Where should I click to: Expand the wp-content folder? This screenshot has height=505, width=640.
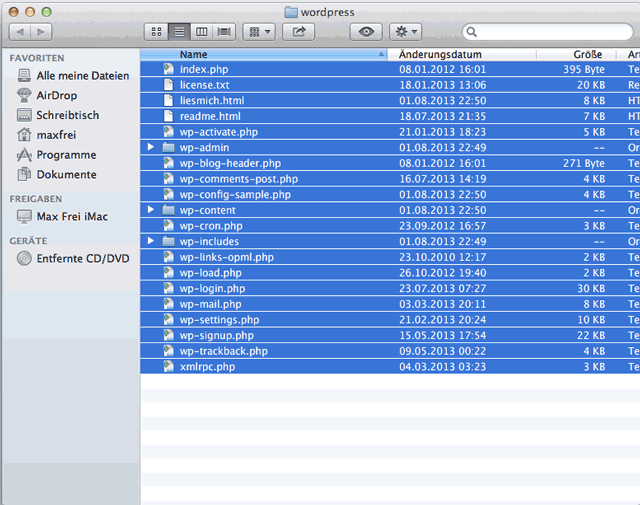151,209
